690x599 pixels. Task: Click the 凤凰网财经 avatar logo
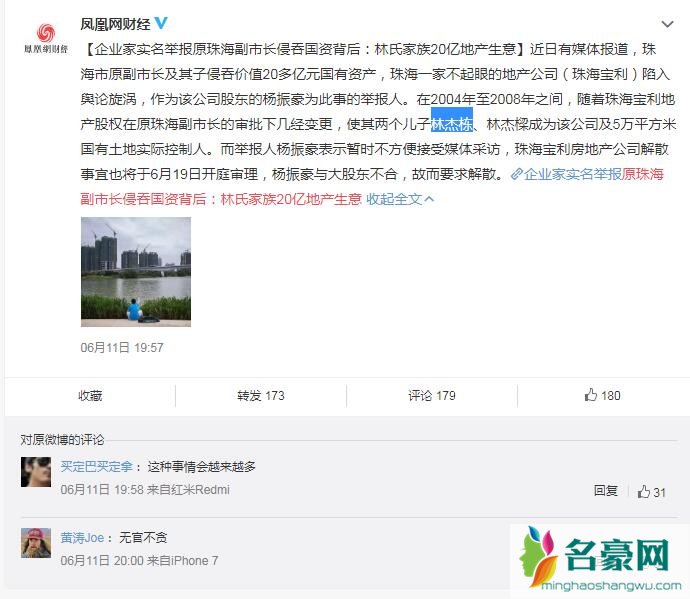click(x=46, y=38)
